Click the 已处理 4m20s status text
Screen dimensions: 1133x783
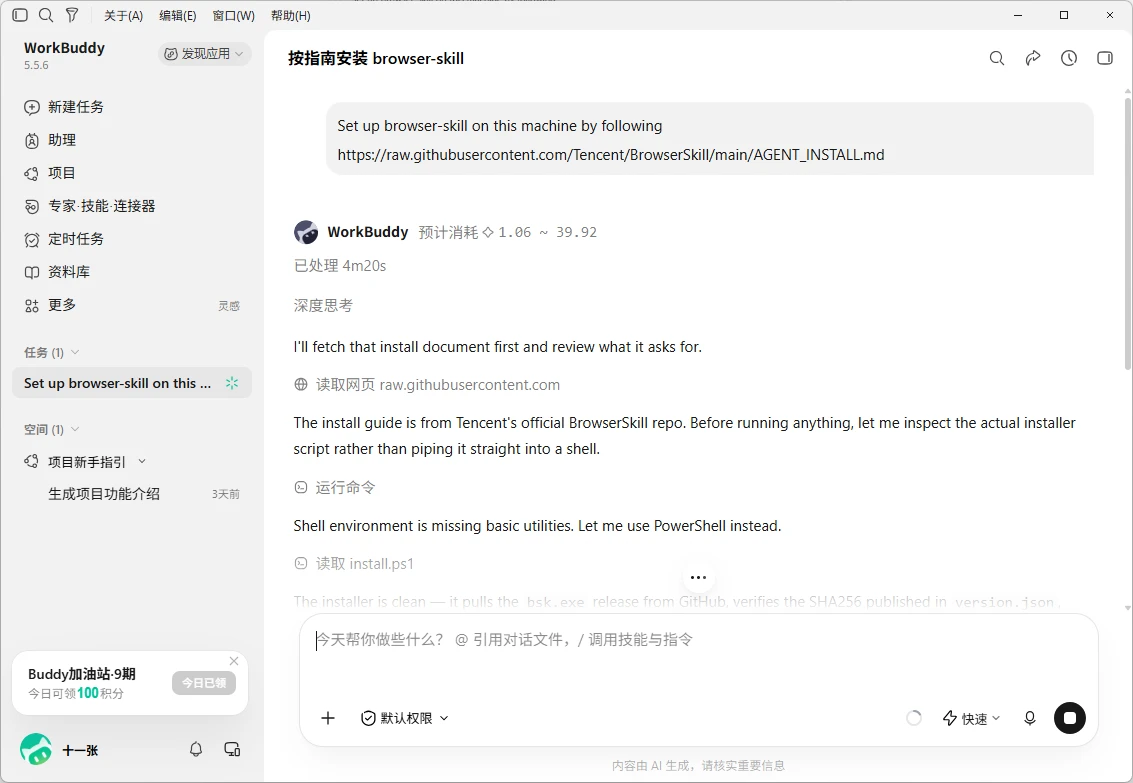pyautogui.click(x=340, y=266)
